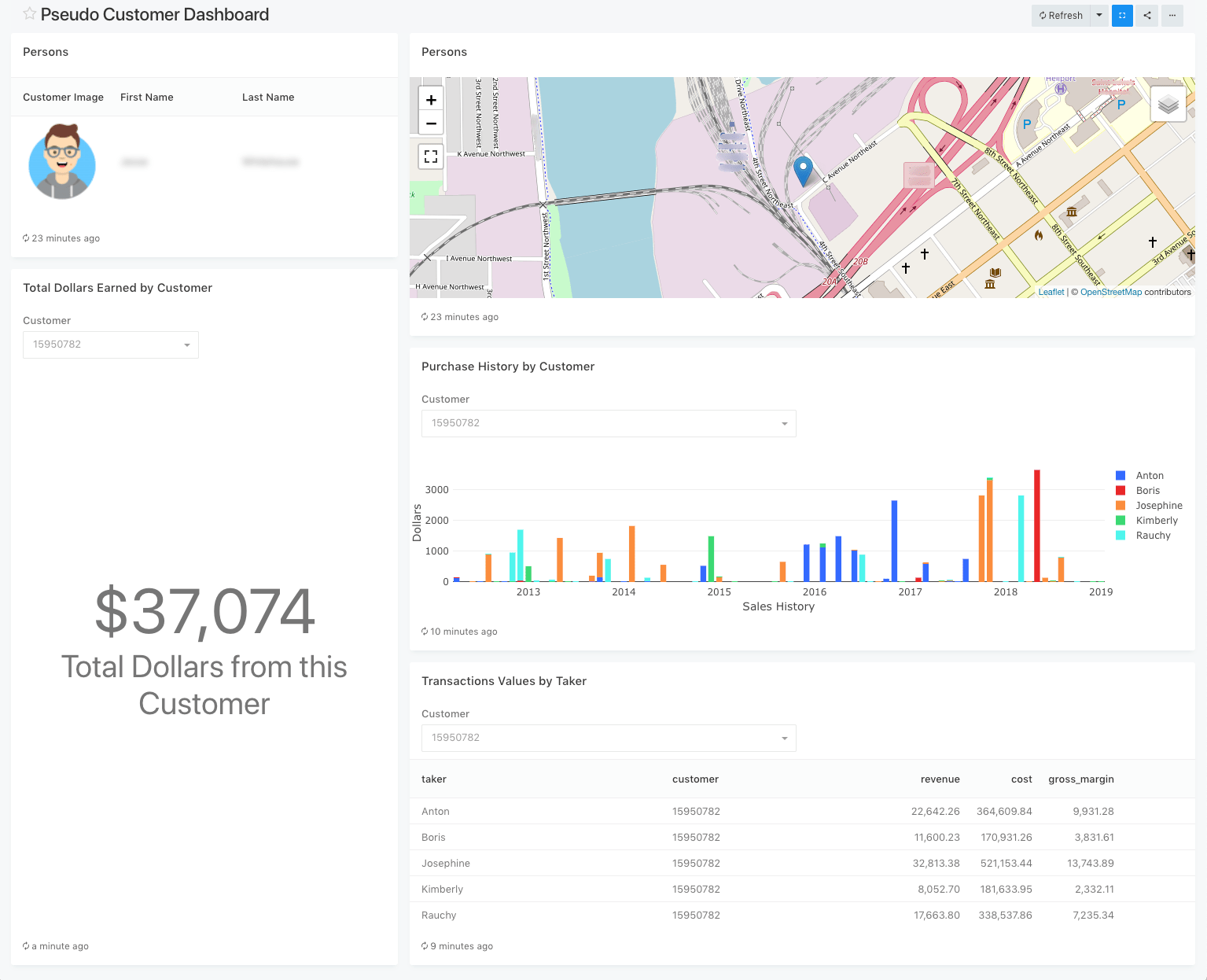Click the Refresh button
The height and width of the screenshot is (980, 1207).
coord(1060,15)
